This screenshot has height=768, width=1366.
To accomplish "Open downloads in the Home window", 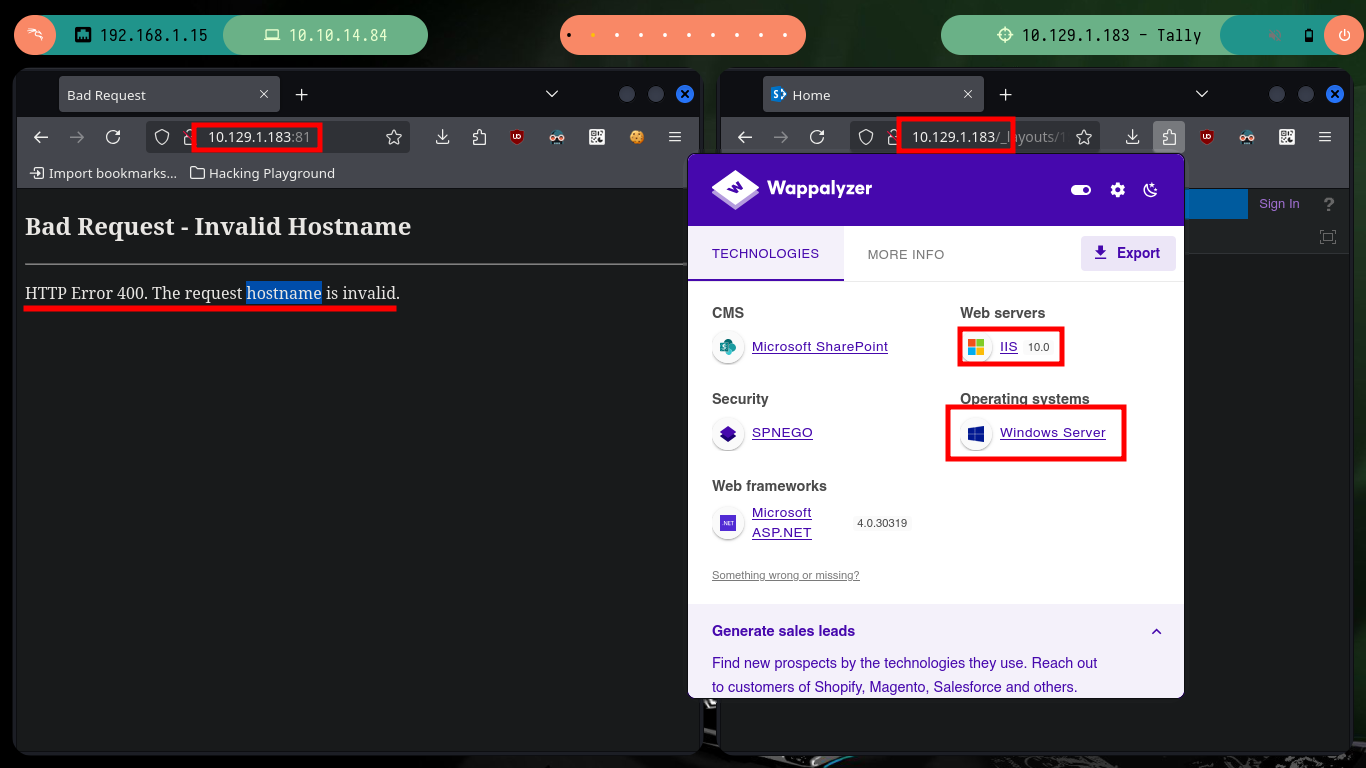I will coord(1132,137).
